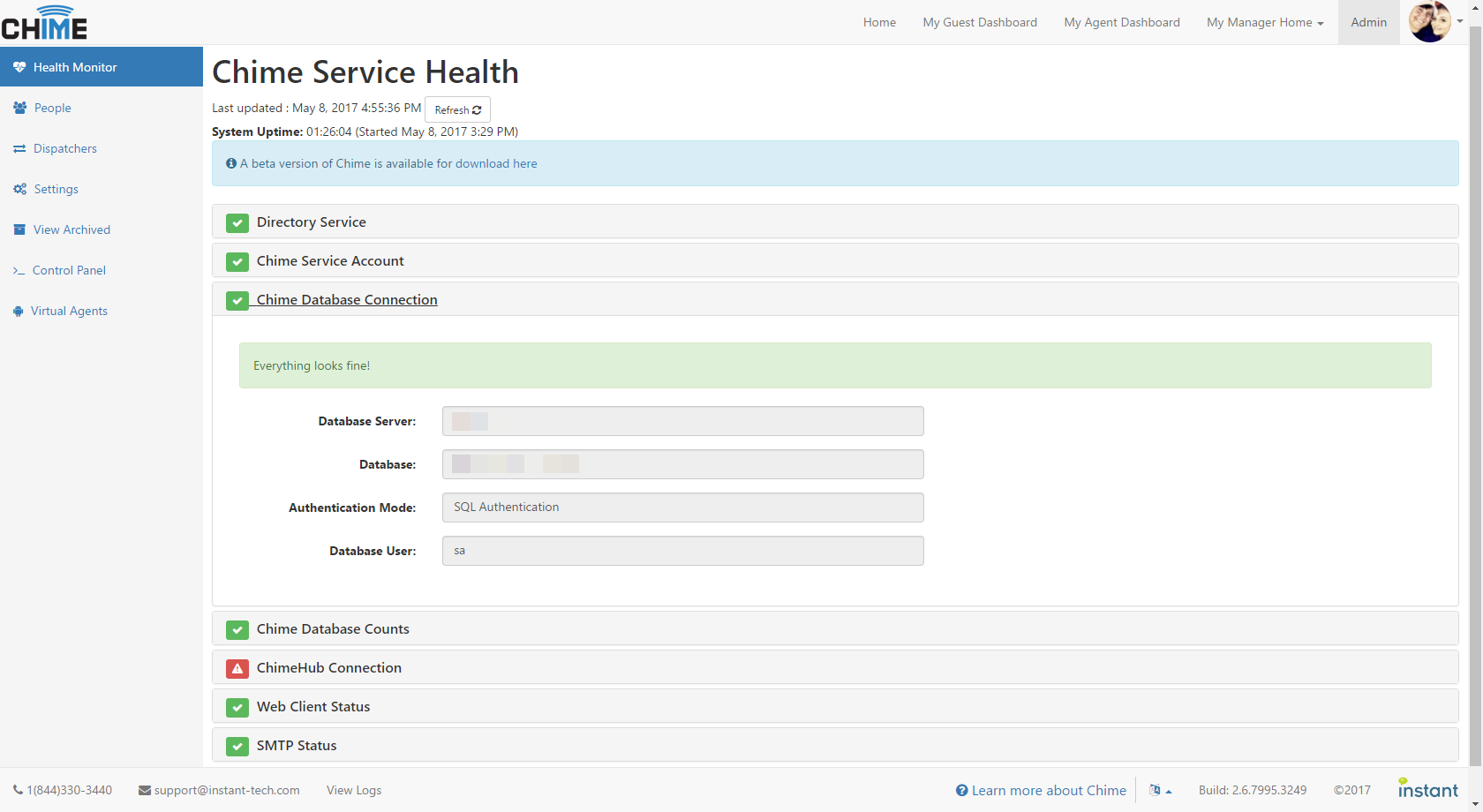Click the Settings gears icon
The width and height of the screenshot is (1483, 812).
pos(19,189)
